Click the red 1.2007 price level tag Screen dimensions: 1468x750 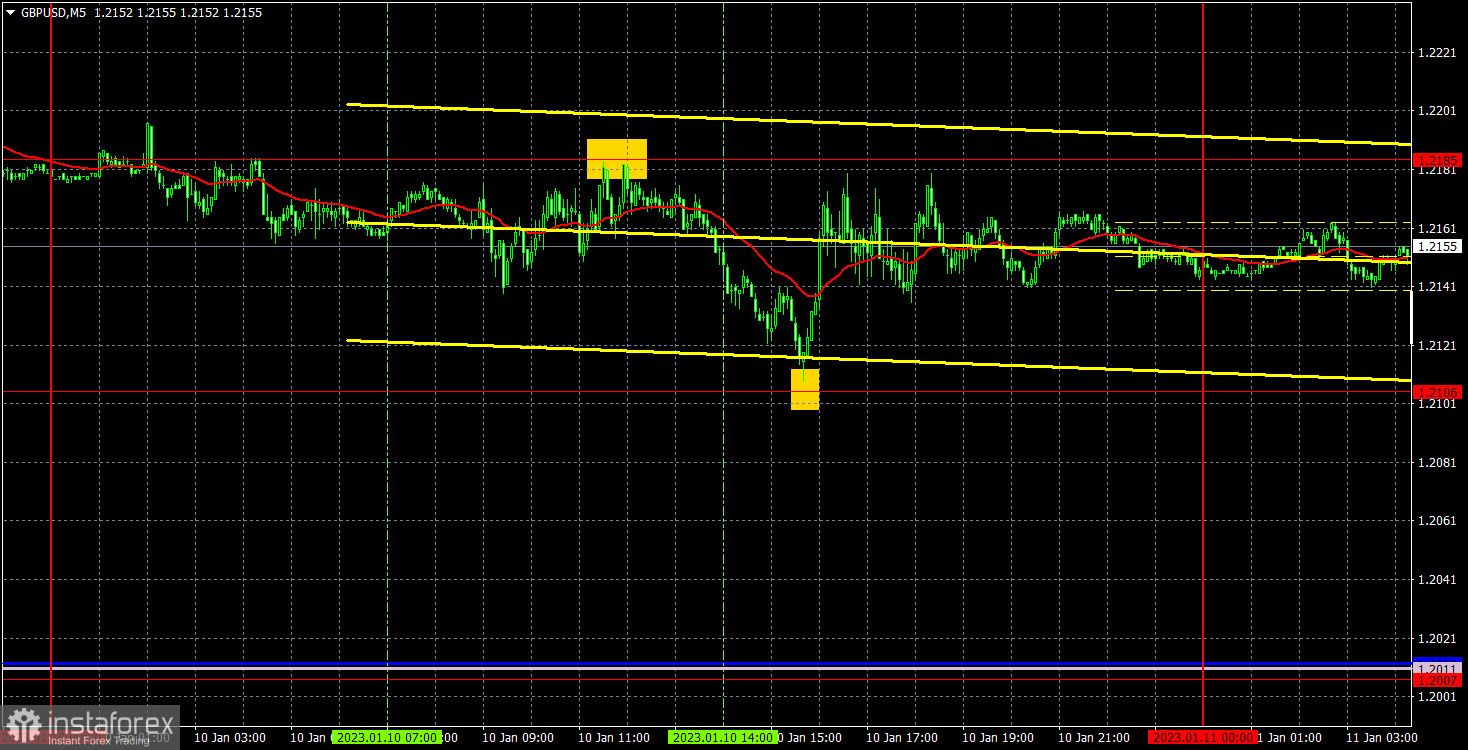tap(1438, 680)
